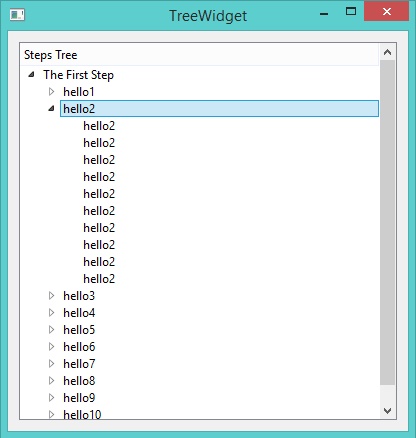Expand the hello7 node arrow

pyautogui.click(x=51, y=364)
